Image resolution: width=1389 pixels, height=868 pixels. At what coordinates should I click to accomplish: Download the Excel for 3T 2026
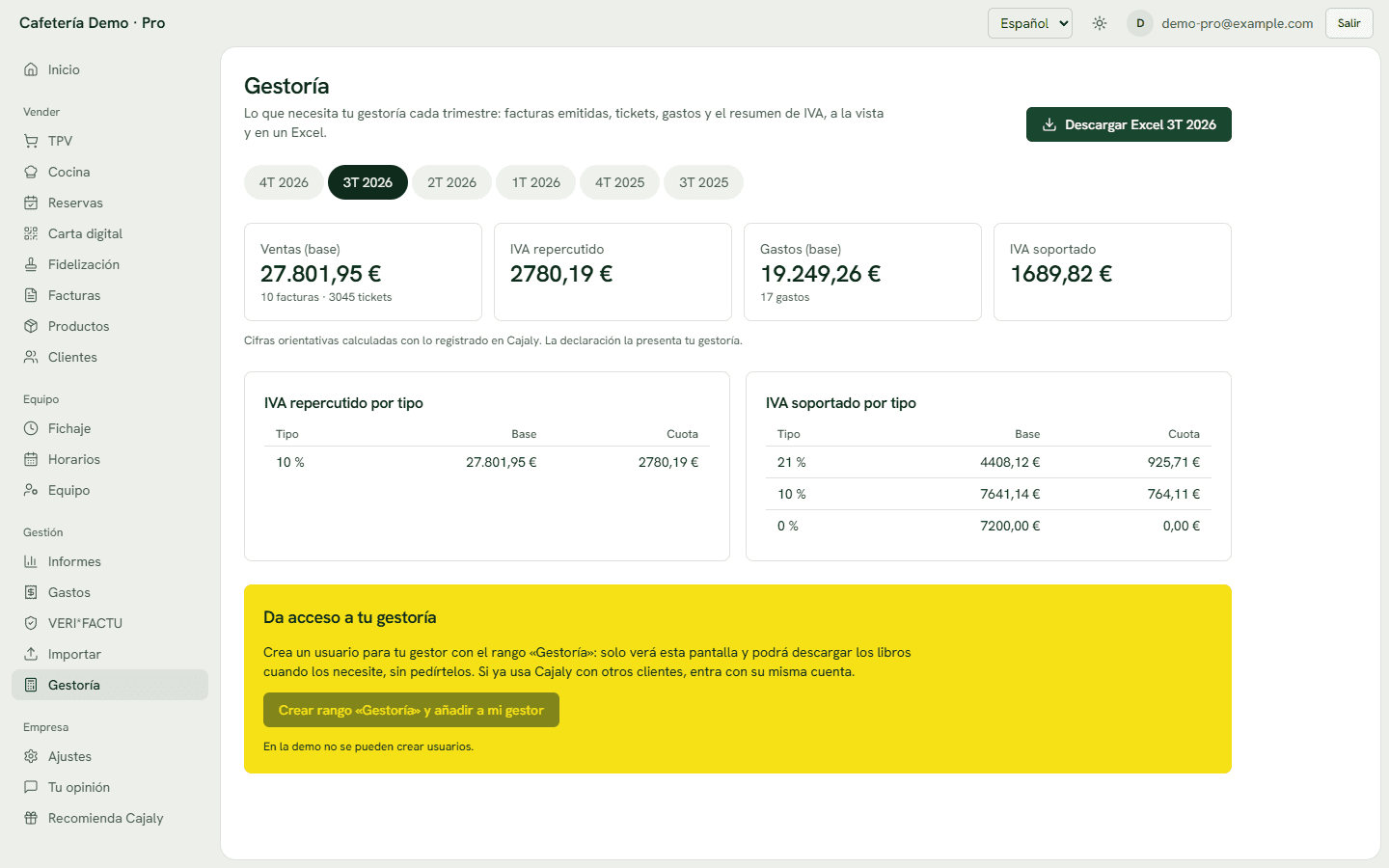click(x=1129, y=124)
